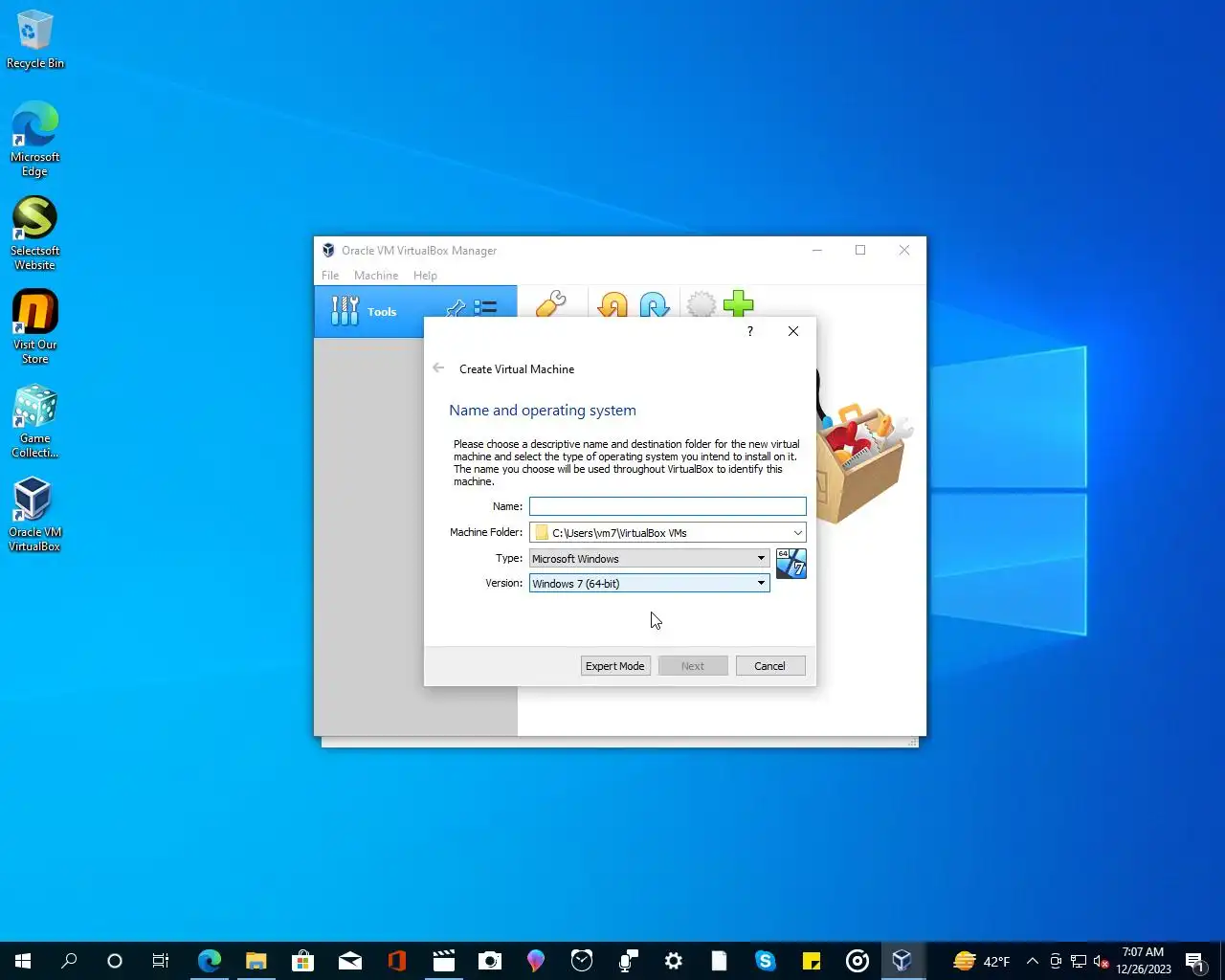The height and width of the screenshot is (980, 1225).
Task: Open Alarms & Clock from the taskbar
Action: pos(581,961)
